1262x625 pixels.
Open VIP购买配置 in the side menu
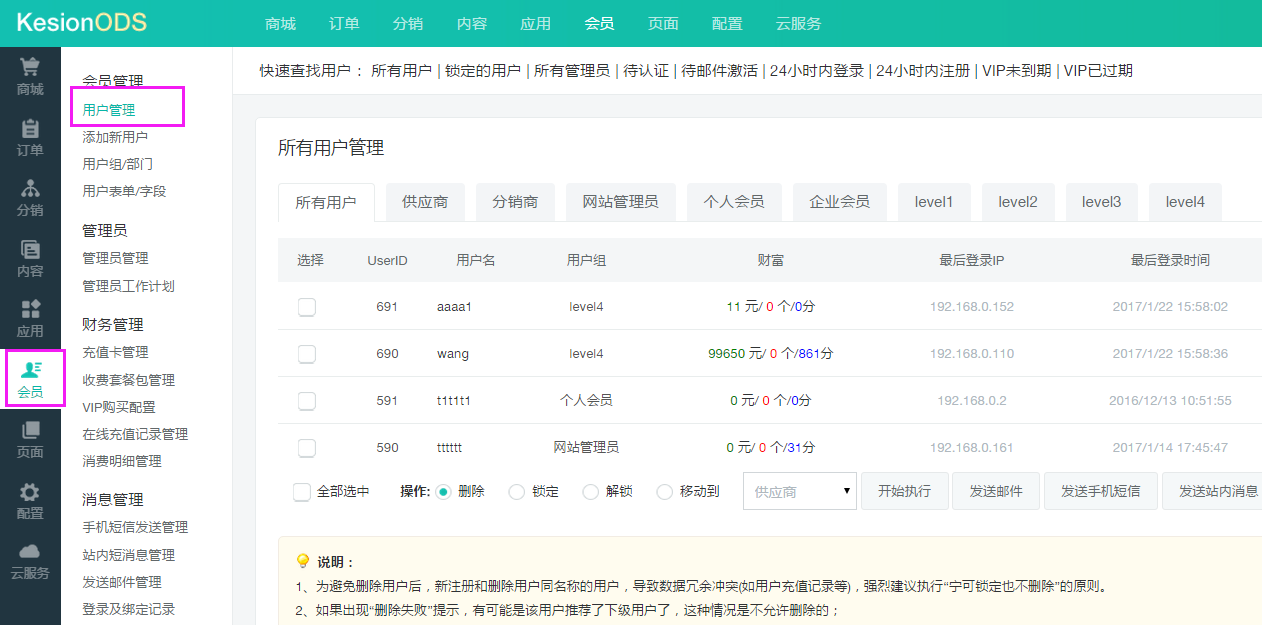click(x=119, y=407)
